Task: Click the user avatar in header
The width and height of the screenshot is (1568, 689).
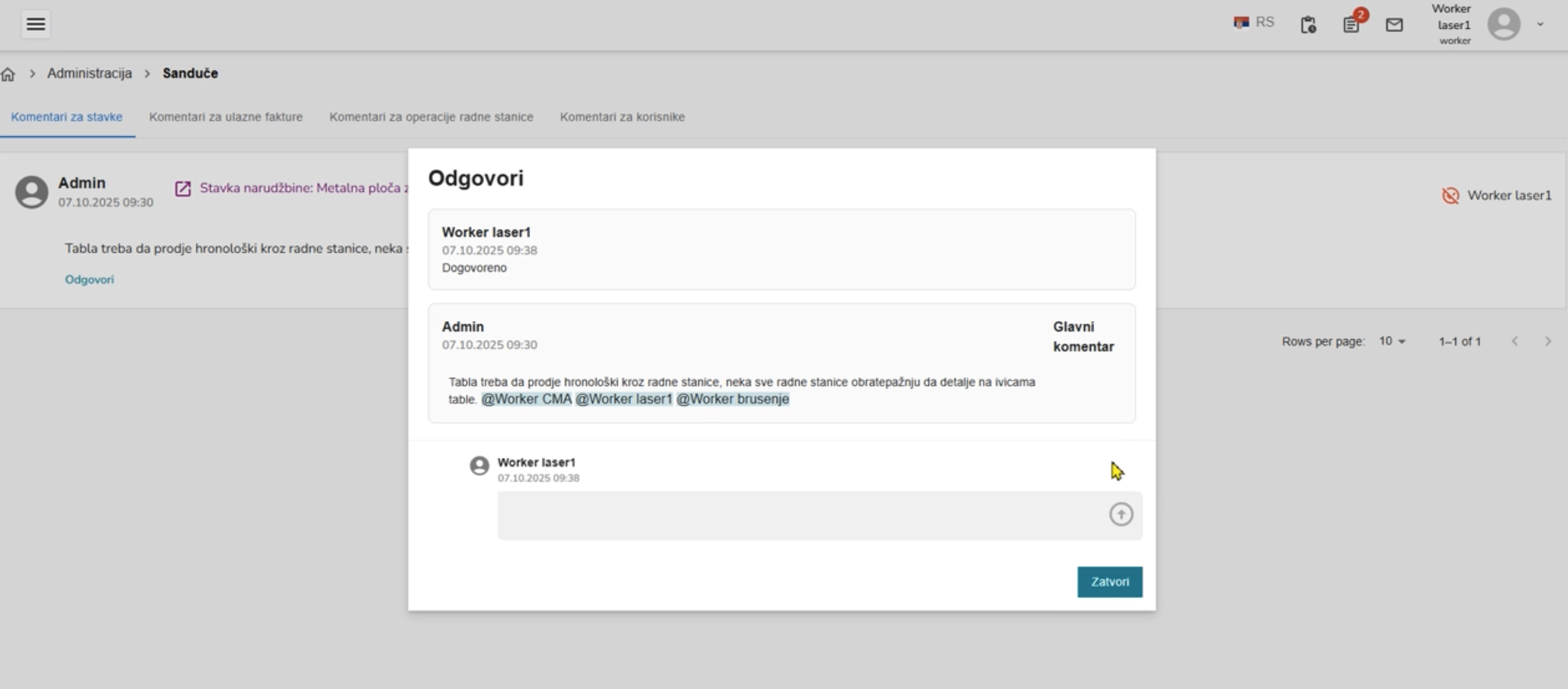Action: point(1503,24)
